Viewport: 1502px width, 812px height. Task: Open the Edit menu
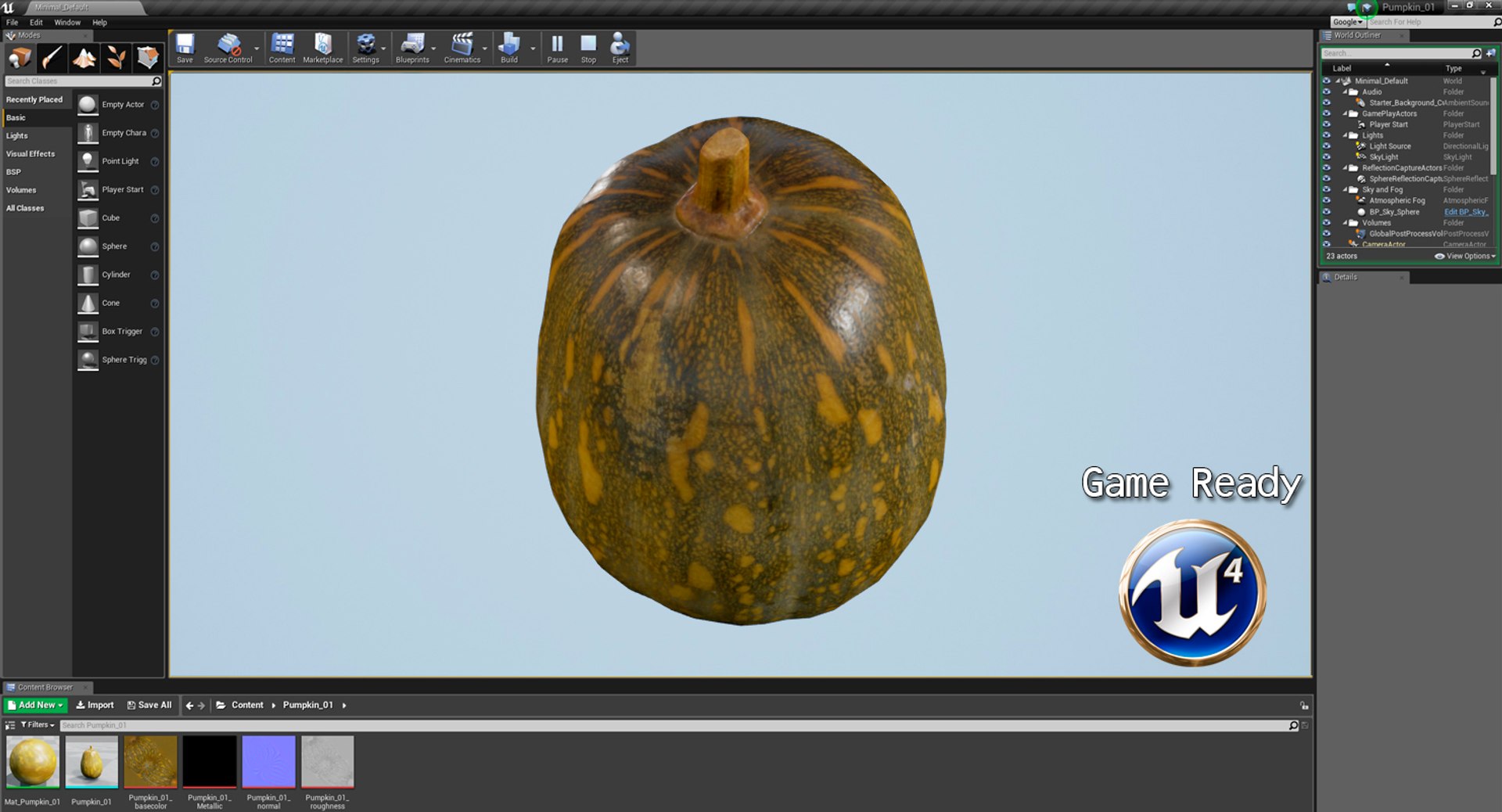click(36, 23)
